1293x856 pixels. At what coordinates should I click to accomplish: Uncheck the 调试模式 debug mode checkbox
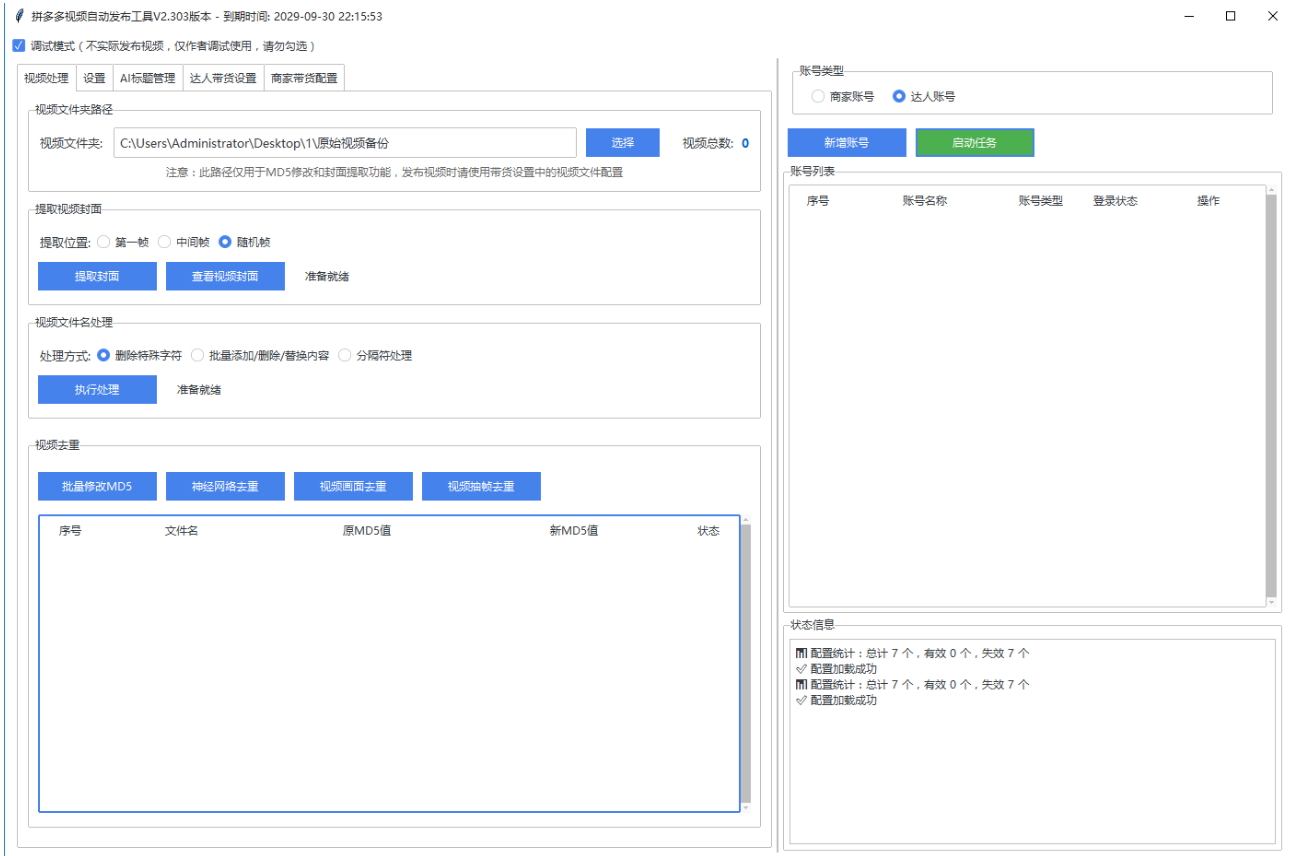[18, 45]
